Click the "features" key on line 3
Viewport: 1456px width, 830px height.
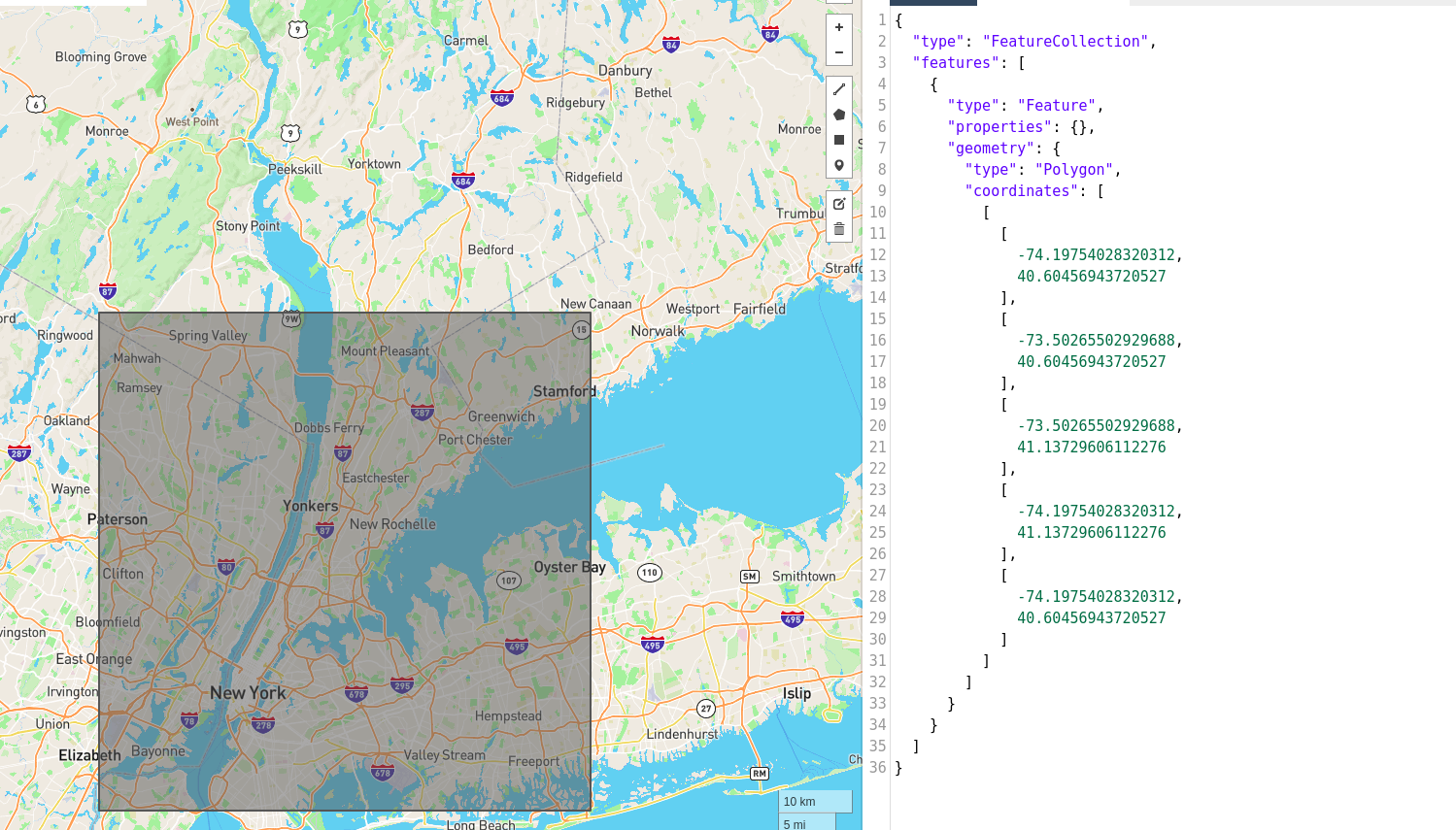[x=957, y=63]
